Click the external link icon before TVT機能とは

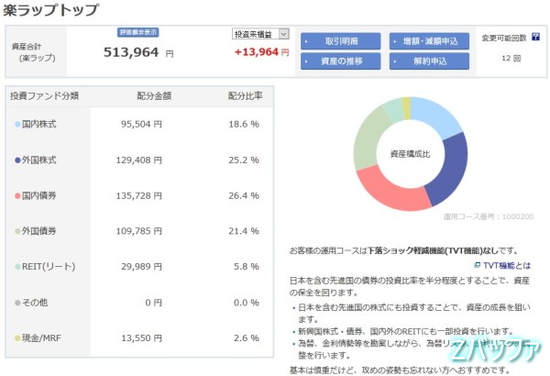click(x=477, y=265)
